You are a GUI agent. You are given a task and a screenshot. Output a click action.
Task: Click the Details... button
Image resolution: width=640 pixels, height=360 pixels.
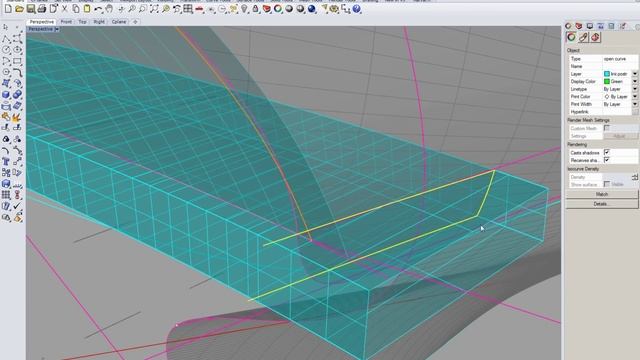602,203
